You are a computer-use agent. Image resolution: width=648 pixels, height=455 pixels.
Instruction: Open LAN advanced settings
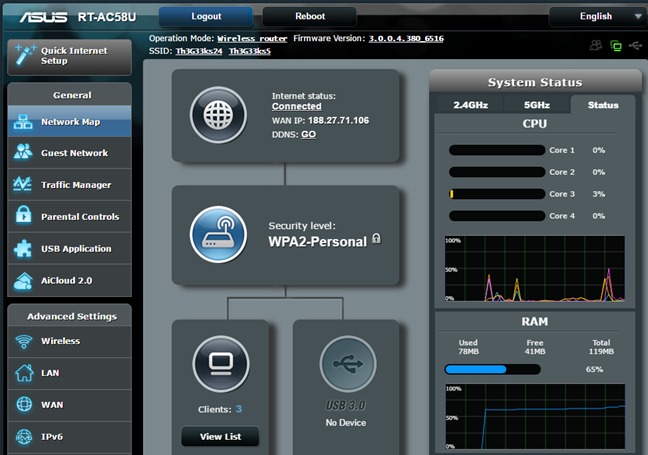pyautogui.click(x=69, y=373)
